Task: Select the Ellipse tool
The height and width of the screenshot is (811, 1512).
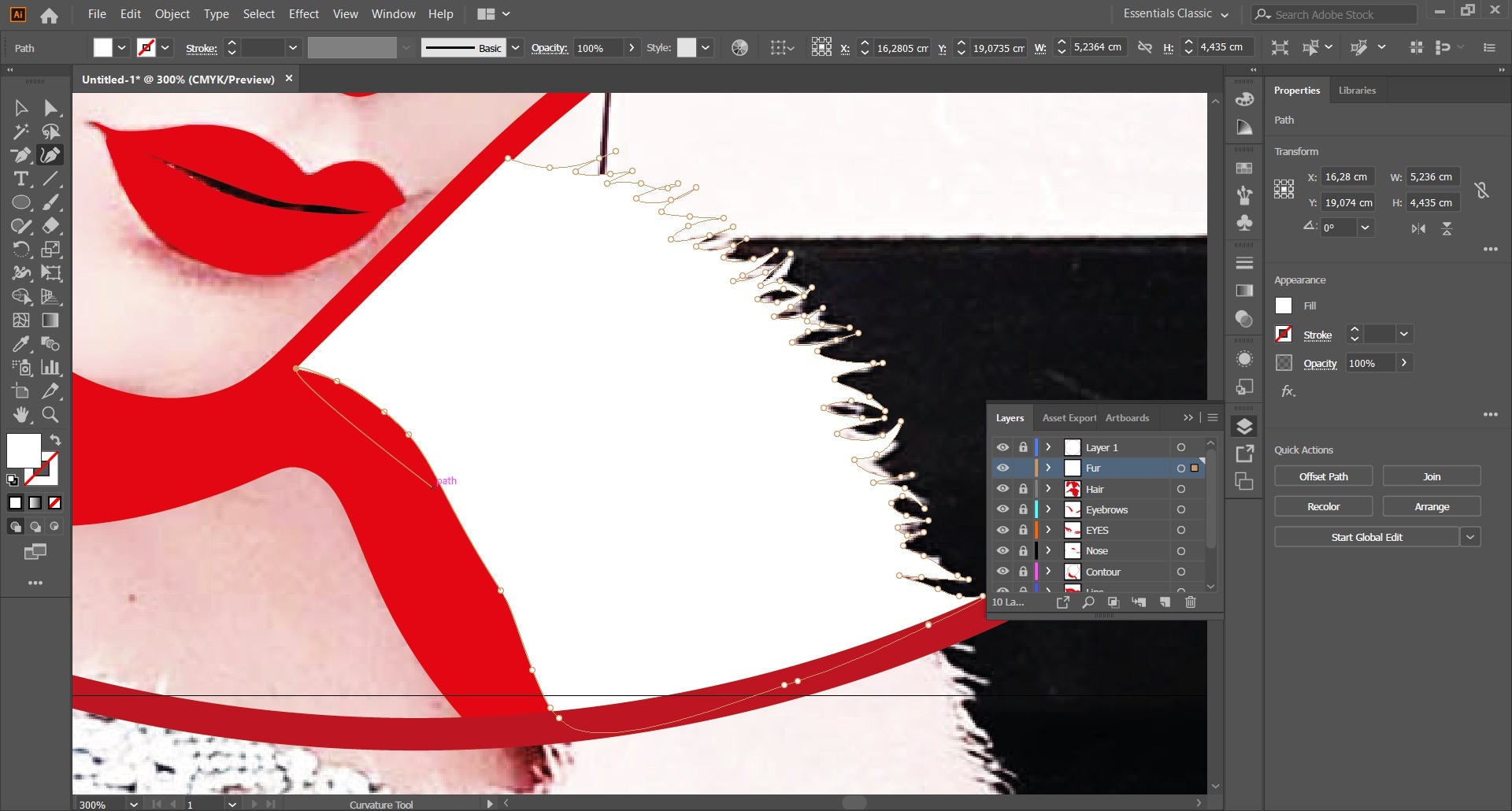Action: pyautogui.click(x=21, y=202)
